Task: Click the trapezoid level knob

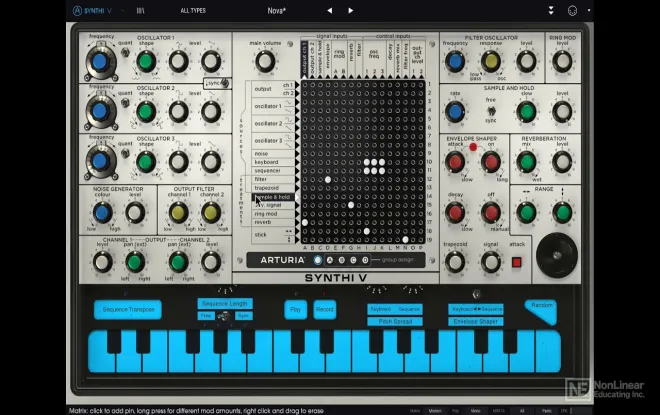Action: tap(455, 262)
